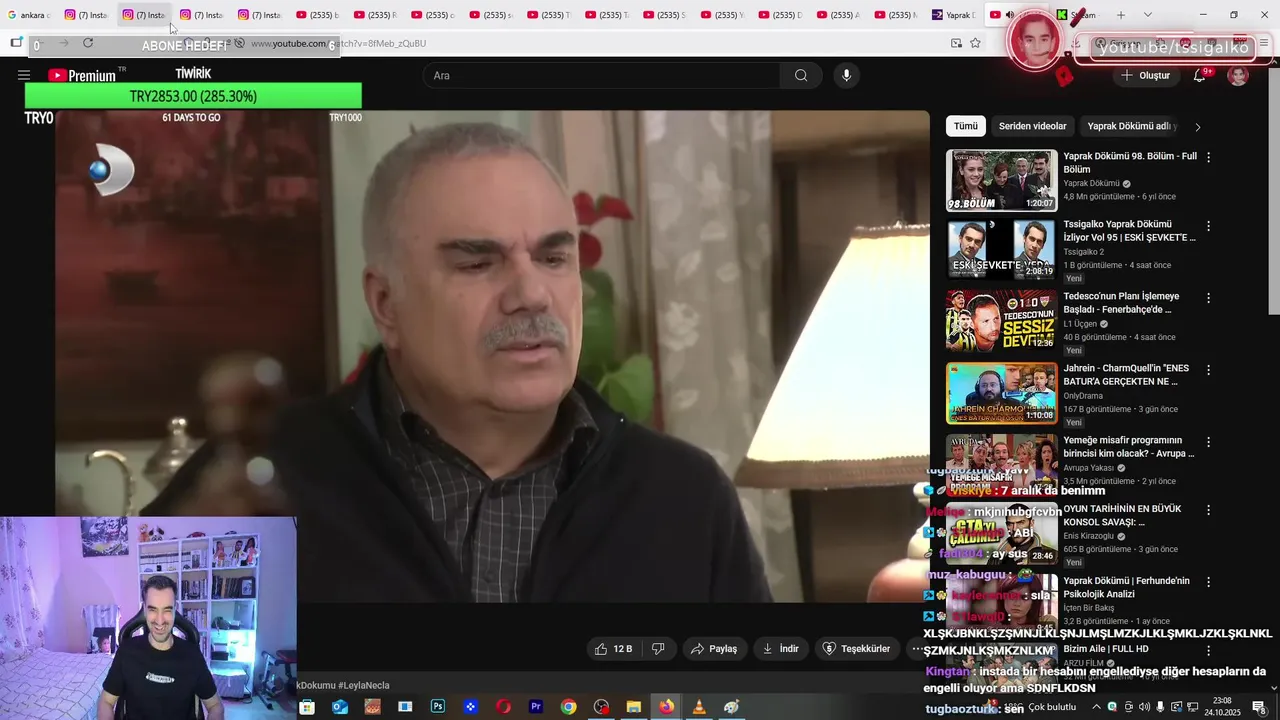Viewport: 1280px width, 720px height.
Task: Open VLC media player from the taskbar
Action: [699, 707]
